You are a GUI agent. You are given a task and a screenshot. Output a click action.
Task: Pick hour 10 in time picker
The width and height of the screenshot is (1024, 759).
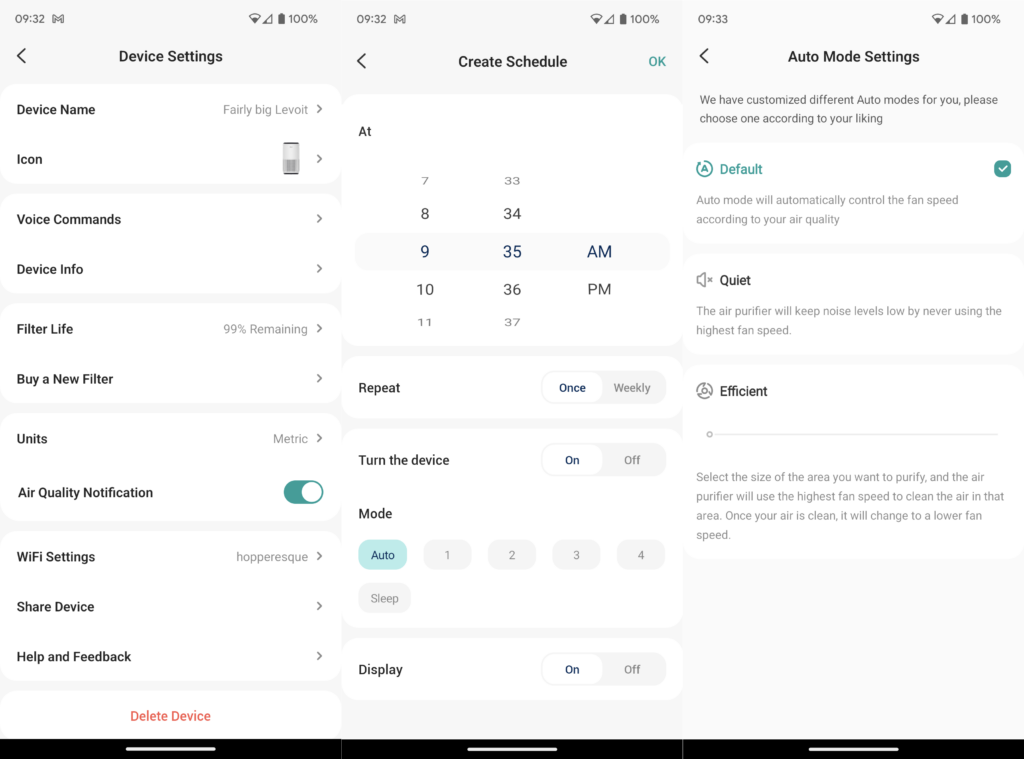click(425, 289)
